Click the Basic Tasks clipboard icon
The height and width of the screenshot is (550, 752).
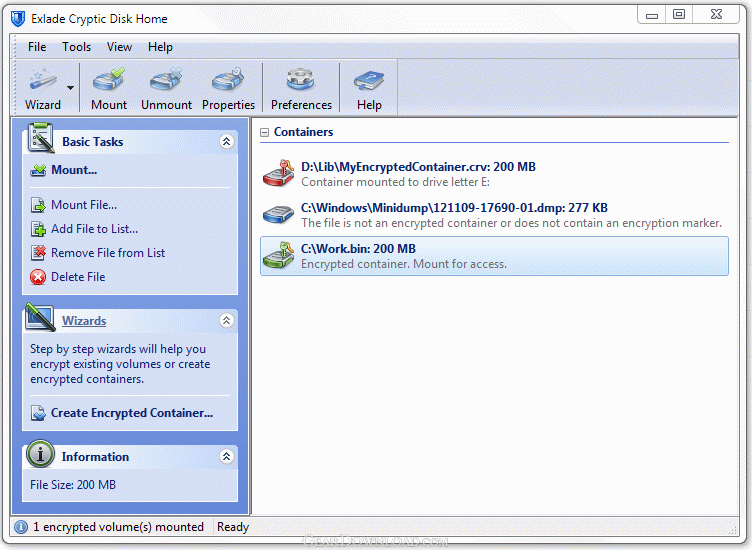click(x=41, y=138)
